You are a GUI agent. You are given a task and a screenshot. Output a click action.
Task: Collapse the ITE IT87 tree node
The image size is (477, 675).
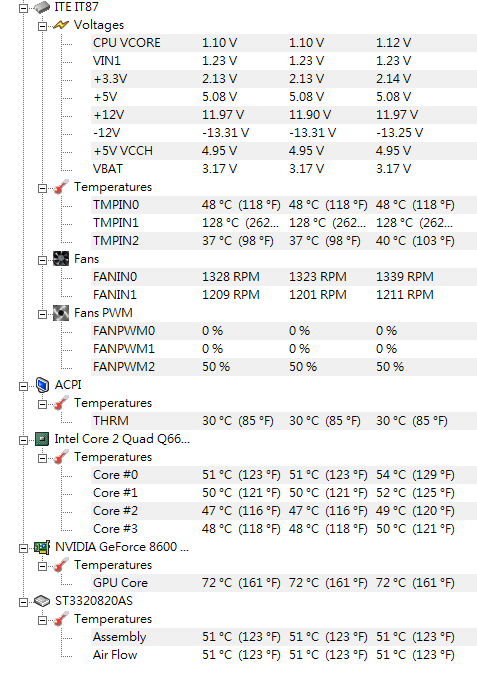(24, 8)
